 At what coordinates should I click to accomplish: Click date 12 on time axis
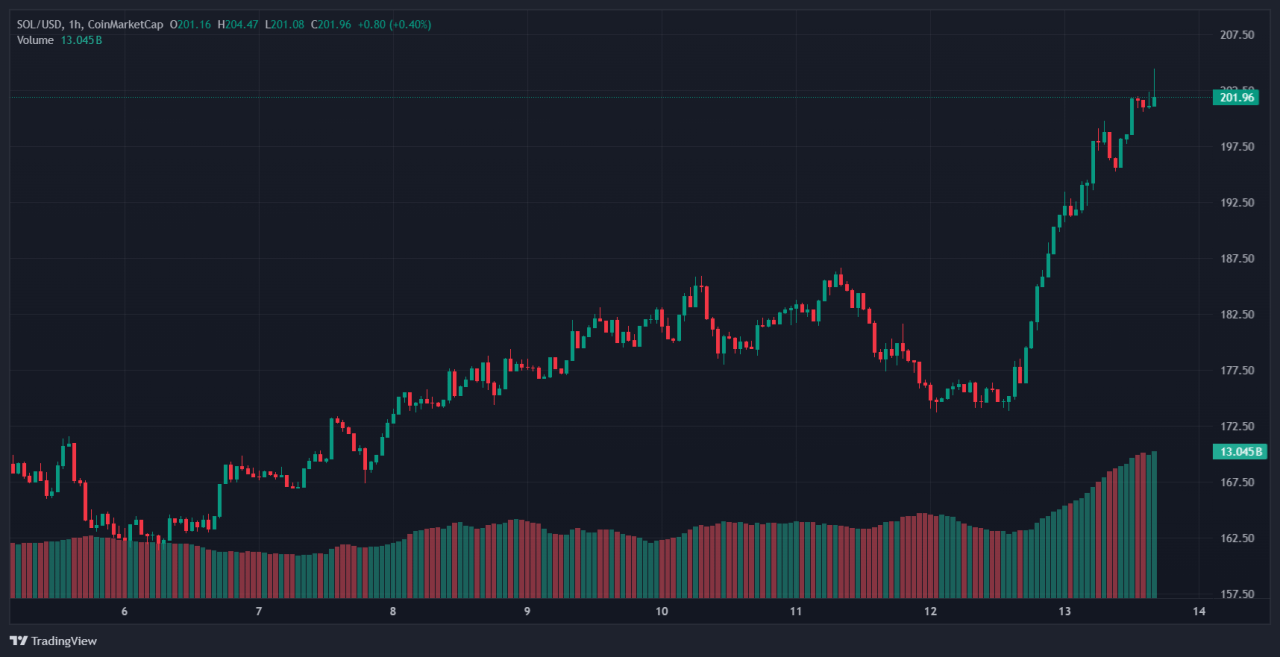pyautogui.click(x=930, y=611)
